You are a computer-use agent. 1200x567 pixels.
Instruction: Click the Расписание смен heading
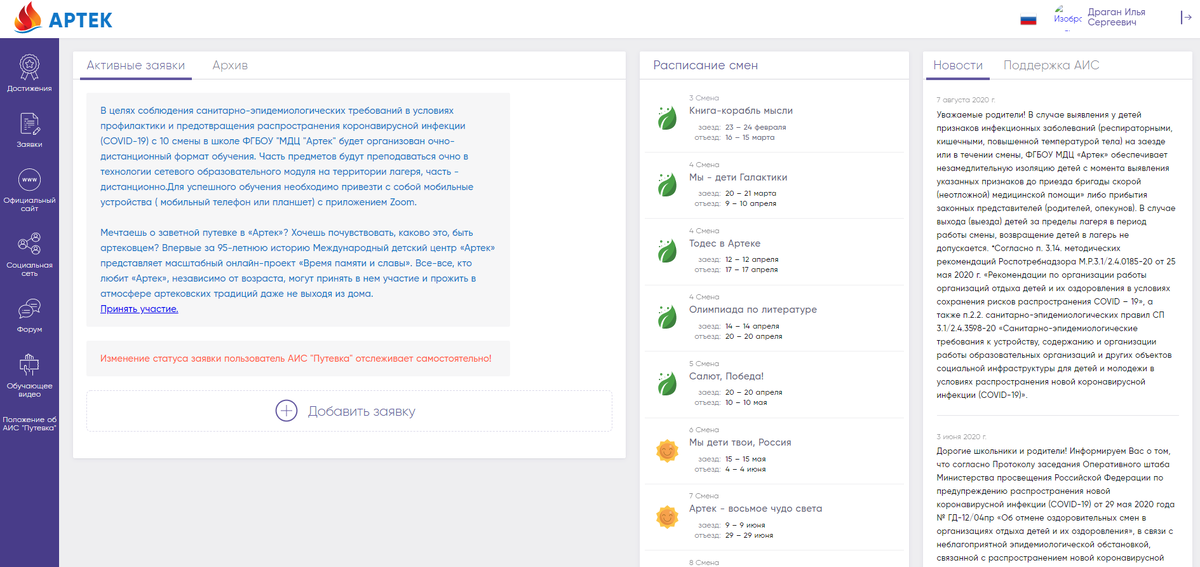click(705, 65)
